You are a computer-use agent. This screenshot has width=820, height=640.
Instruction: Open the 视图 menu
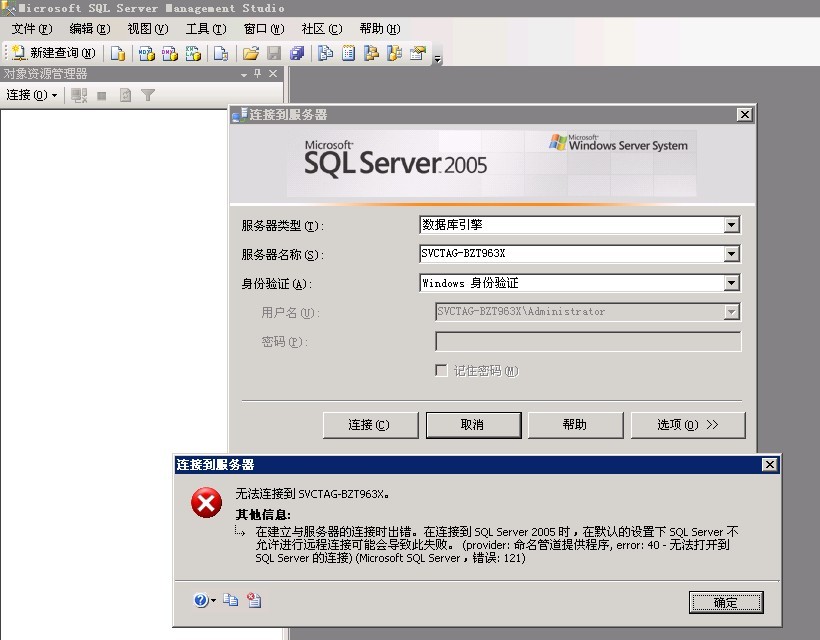point(147,29)
